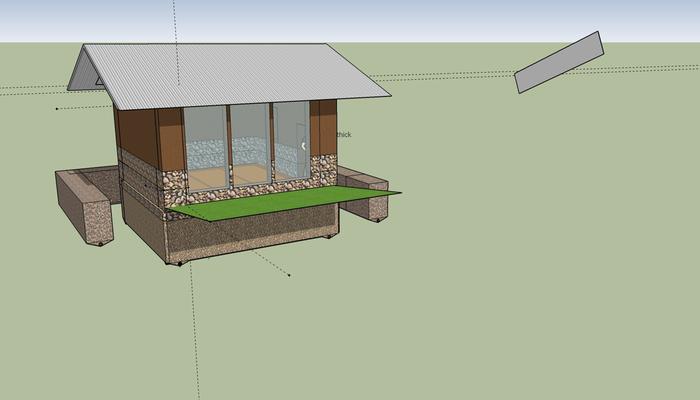Select the brown wood panel right of windows
Viewport: 700px width, 400px height.
pyautogui.click(x=323, y=127)
